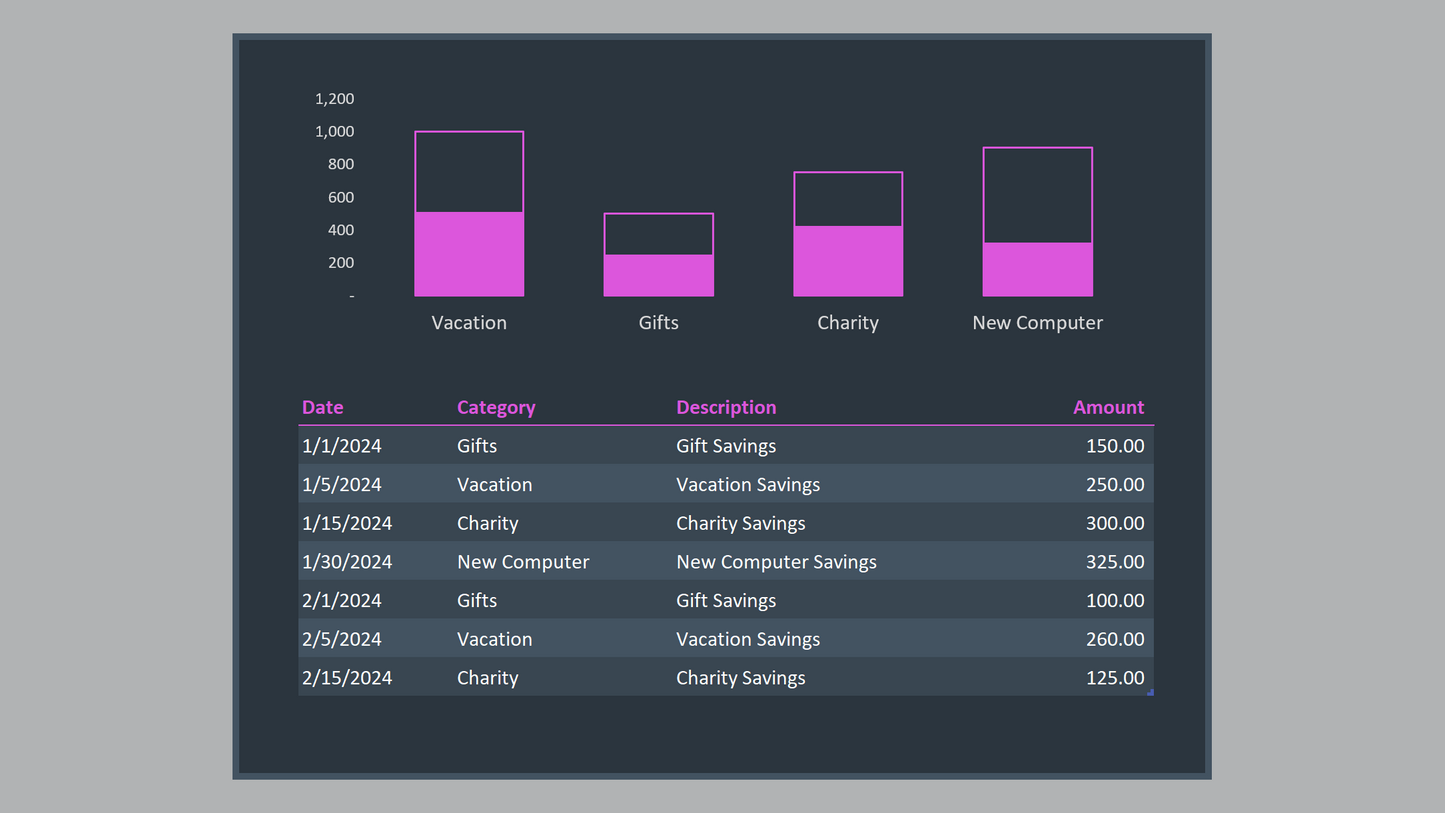Select the filled part of Gifts bar
The image size is (1445, 813).
(x=658, y=275)
